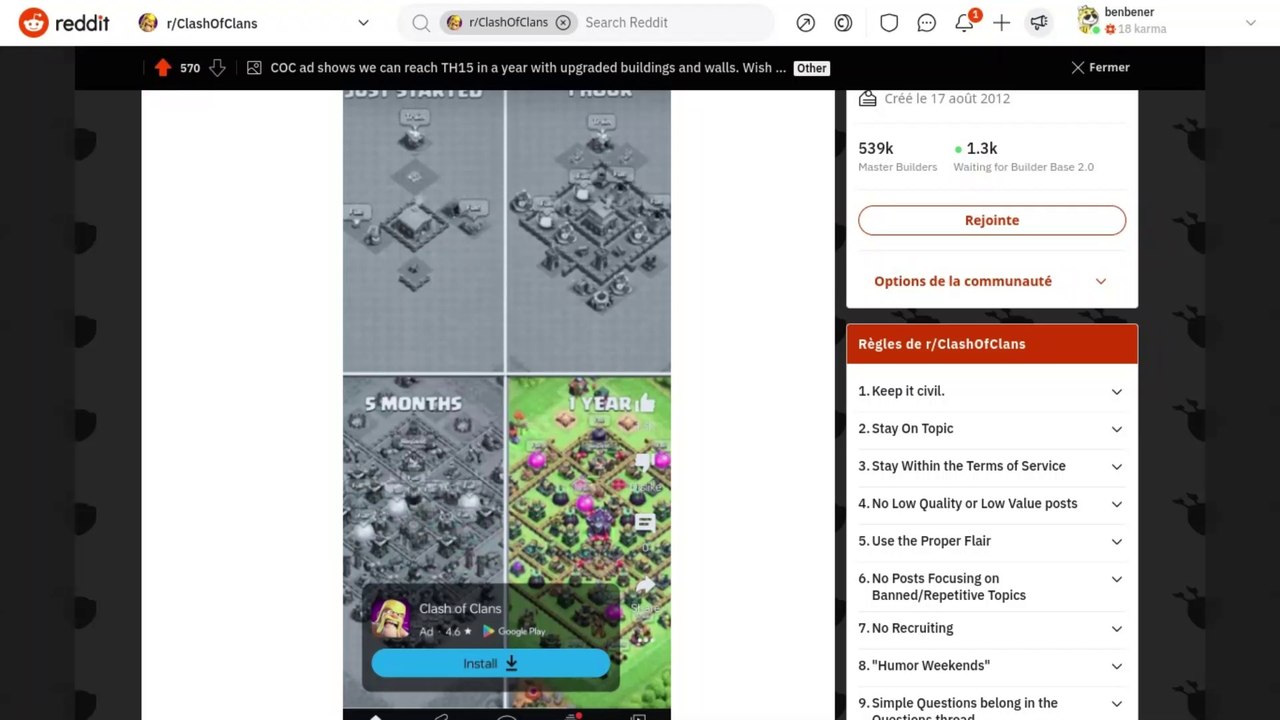Open the r/ClashOfClans community dropdown
The height and width of the screenshot is (720, 1280).
tap(254, 22)
